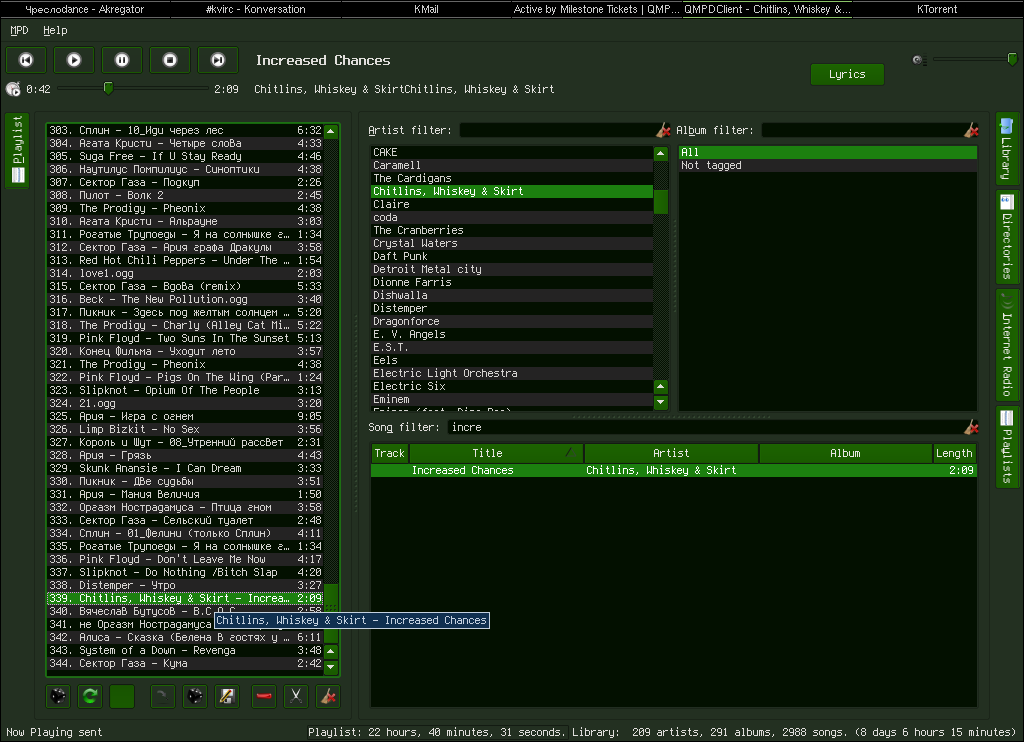1024x742 pixels.
Task: Select artist 'The Cardigans'
Action: [512, 178]
